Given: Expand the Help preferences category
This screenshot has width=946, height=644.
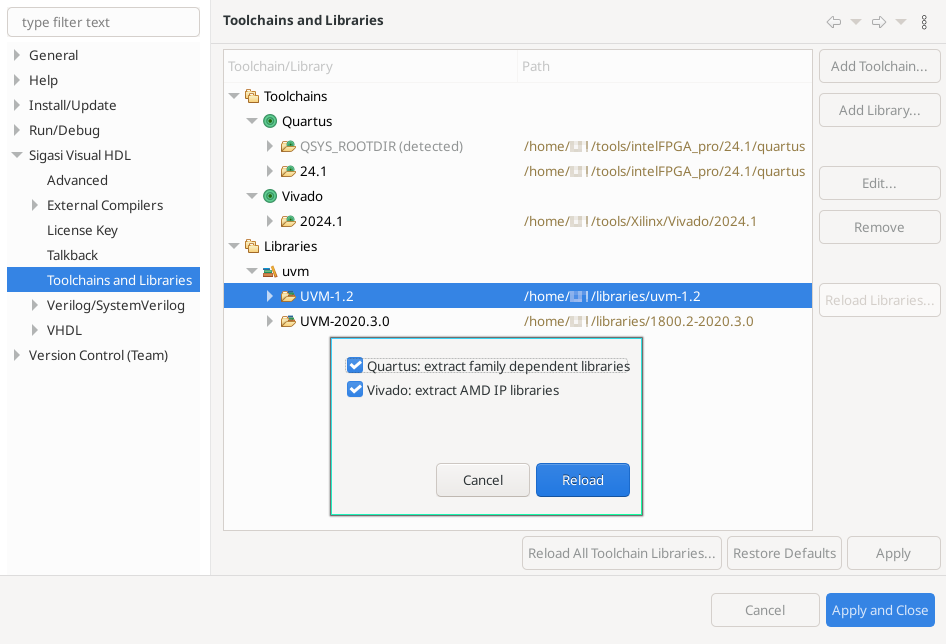Looking at the screenshot, I should click(x=17, y=80).
